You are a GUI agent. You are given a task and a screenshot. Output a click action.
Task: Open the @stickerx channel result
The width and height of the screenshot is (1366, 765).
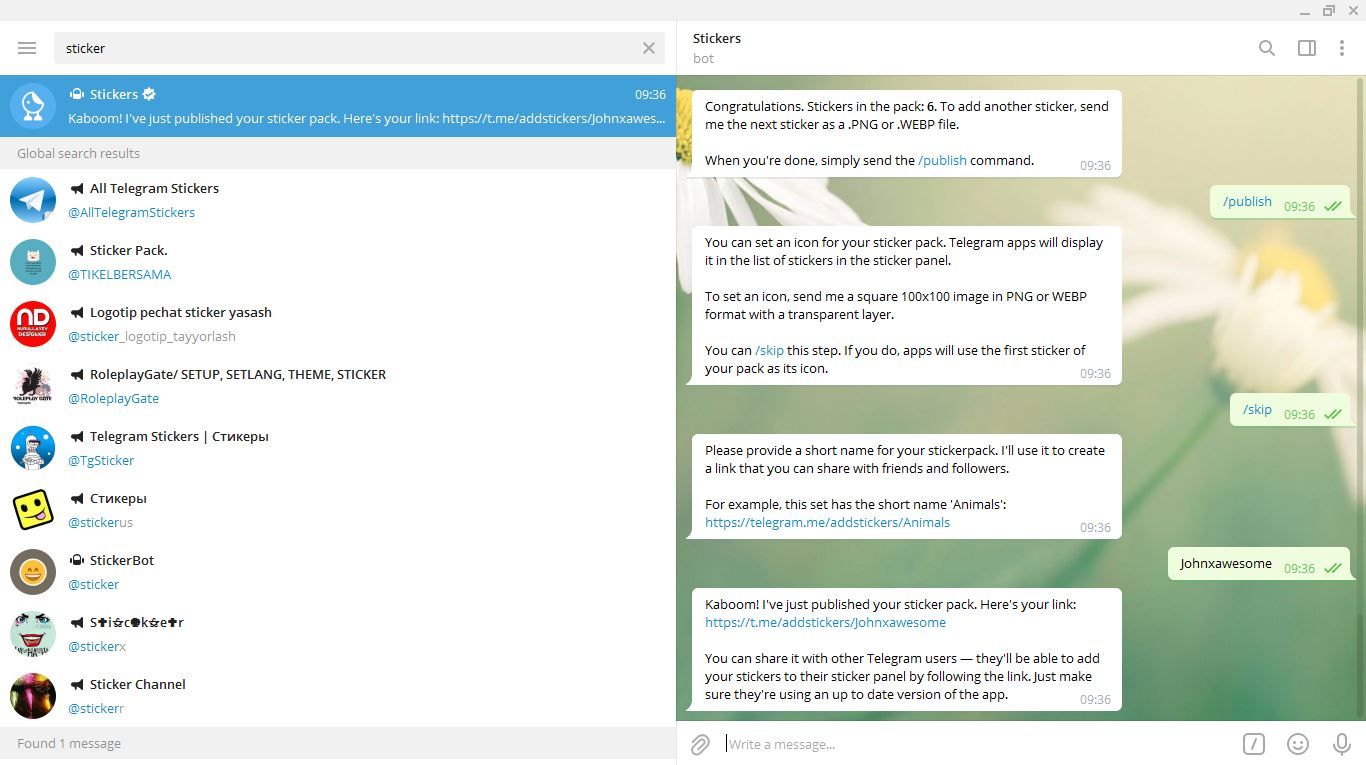coord(338,634)
